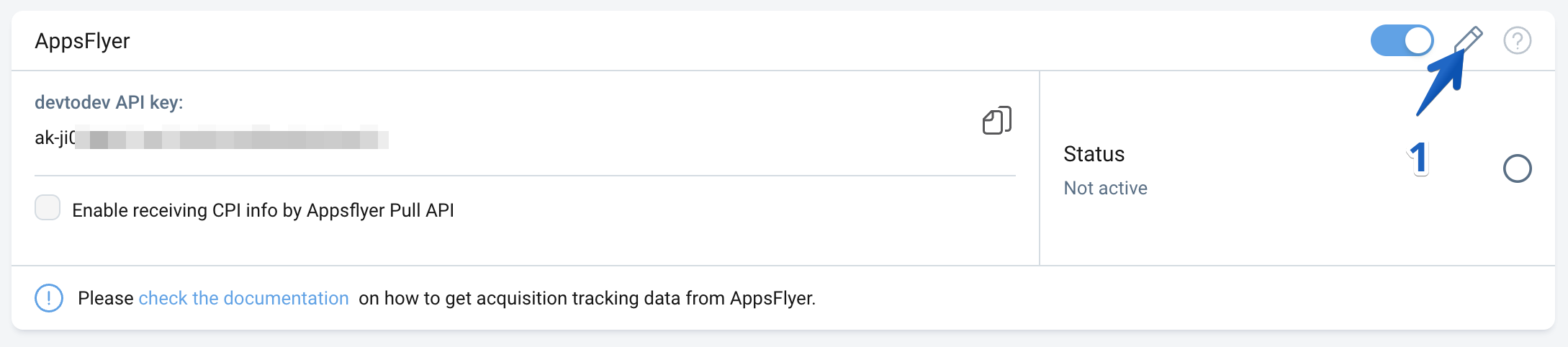
Task: Click the blue number 1 marker
Action: [x=1418, y=158]
